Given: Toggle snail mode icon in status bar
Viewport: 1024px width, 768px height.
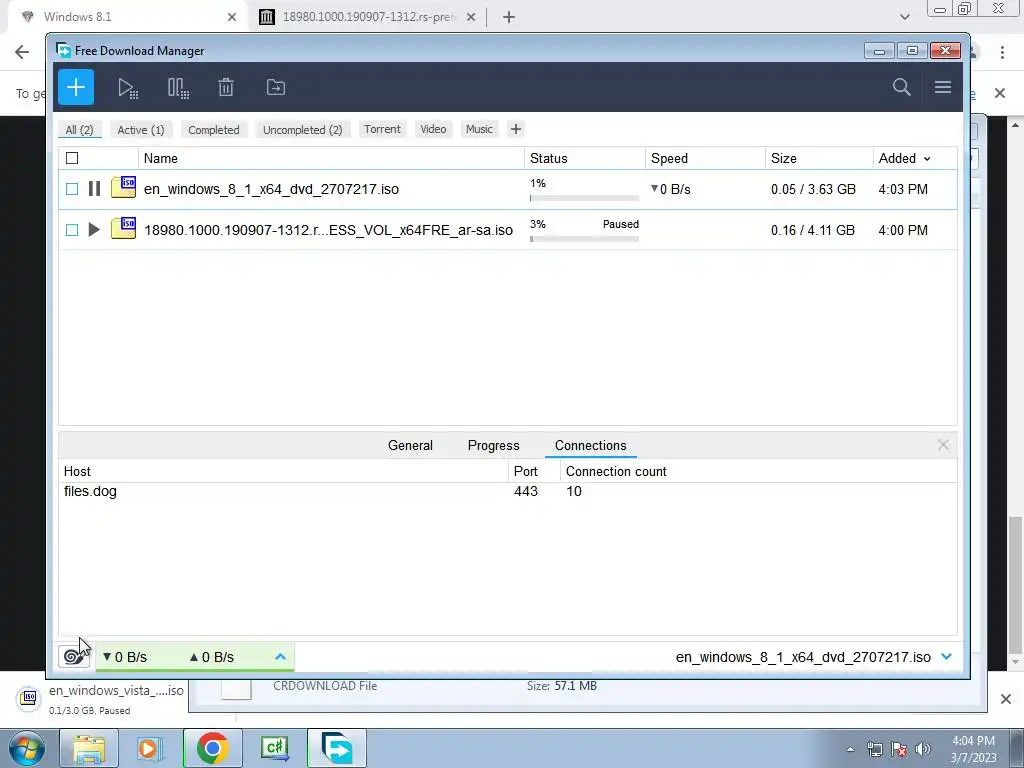Looking at the screenshot, I should tap(73, 656).
